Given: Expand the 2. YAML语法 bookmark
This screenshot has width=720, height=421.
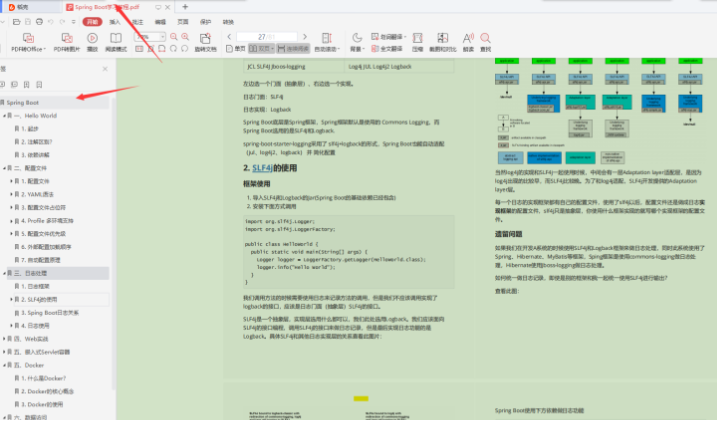Looking at the screenshot, I should pyautogui.click(x=11, y=194).
